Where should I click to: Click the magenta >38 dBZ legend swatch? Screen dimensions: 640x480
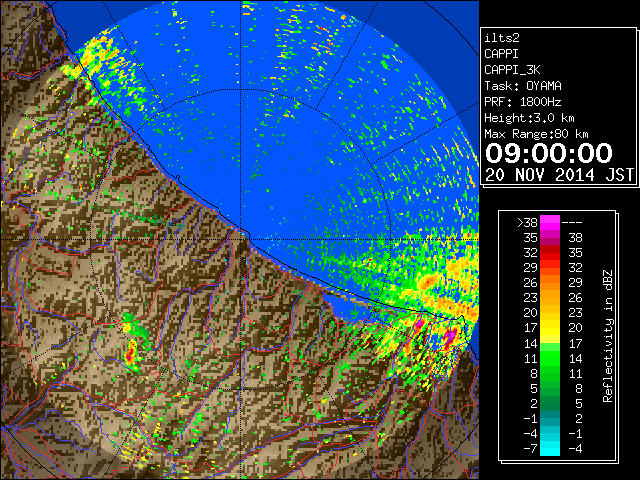pos(550,222)
